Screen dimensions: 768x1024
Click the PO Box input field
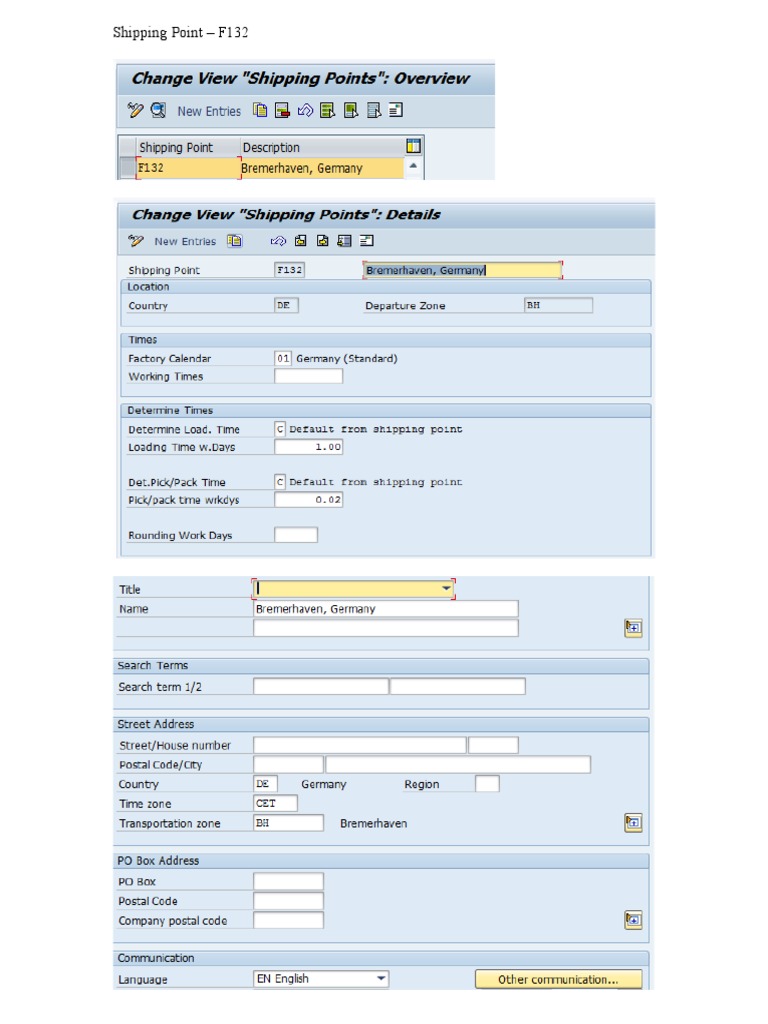[x=288, y=881]
